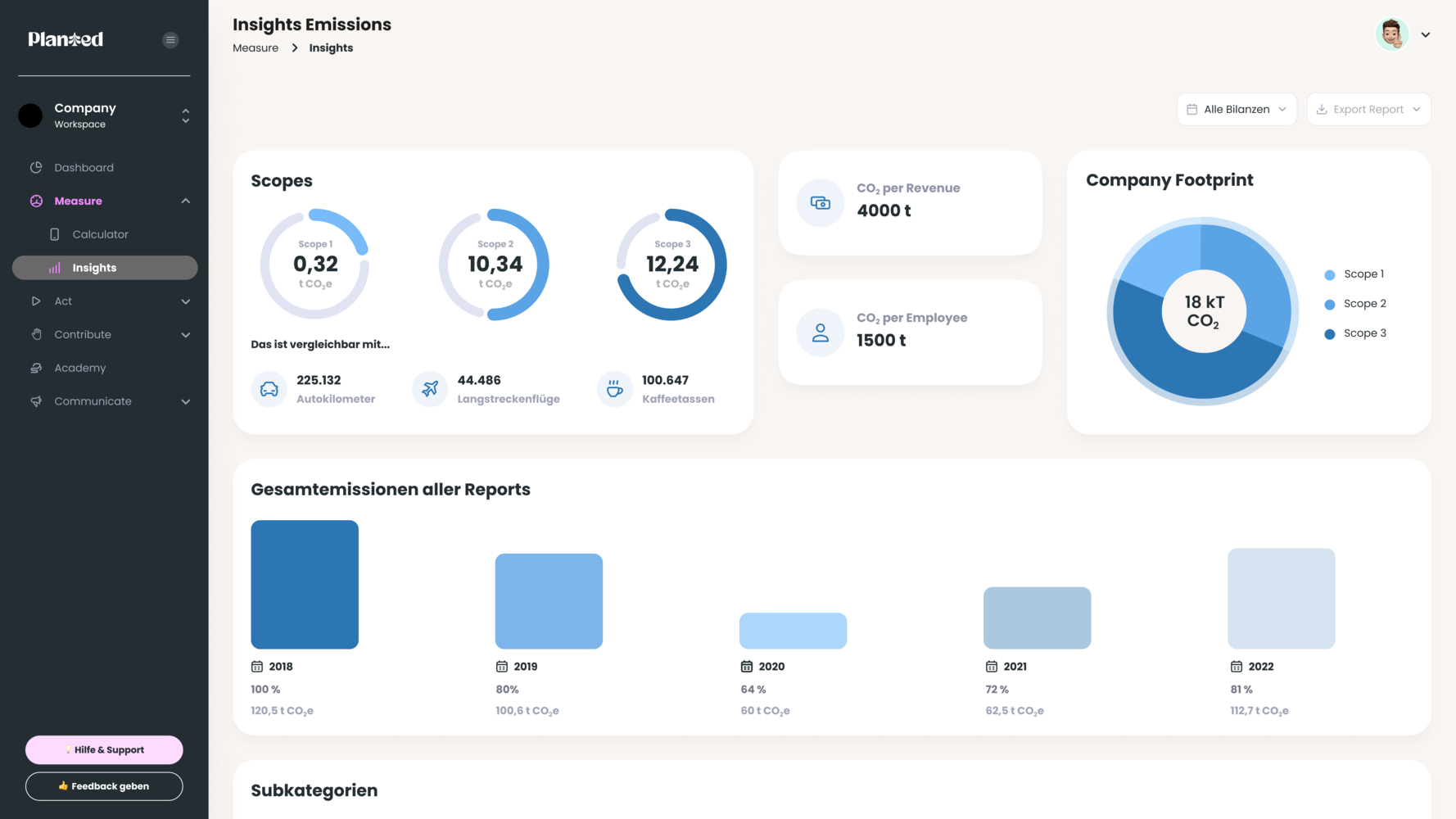Toggle Scope 3 in the footprint legend
The image size is (1456, 819).
coord(1355,333)
